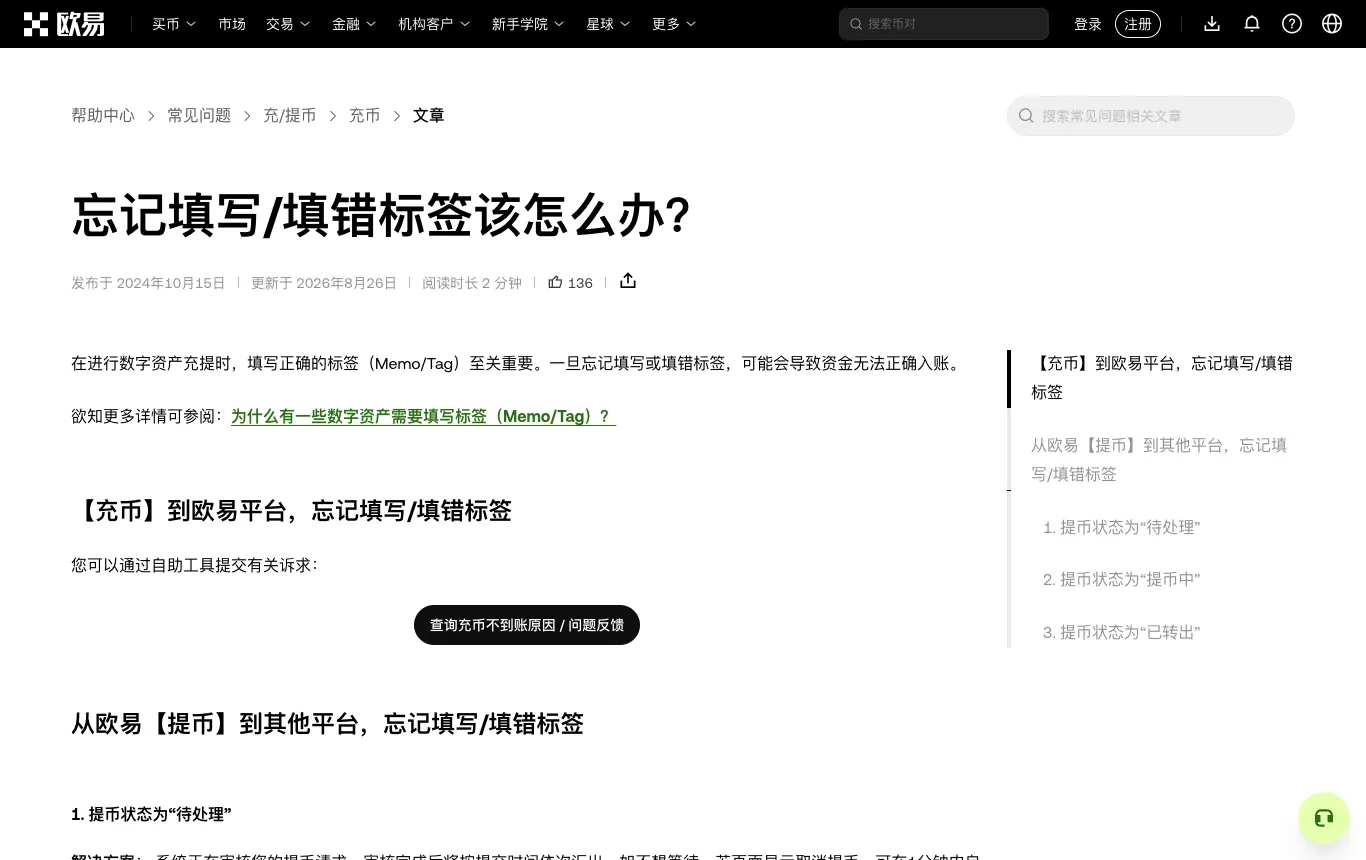Jump to 2. 提币状态为“提币中” in contents
The width and height of the screenshot is (1366, 860).
pos(1121,579)
